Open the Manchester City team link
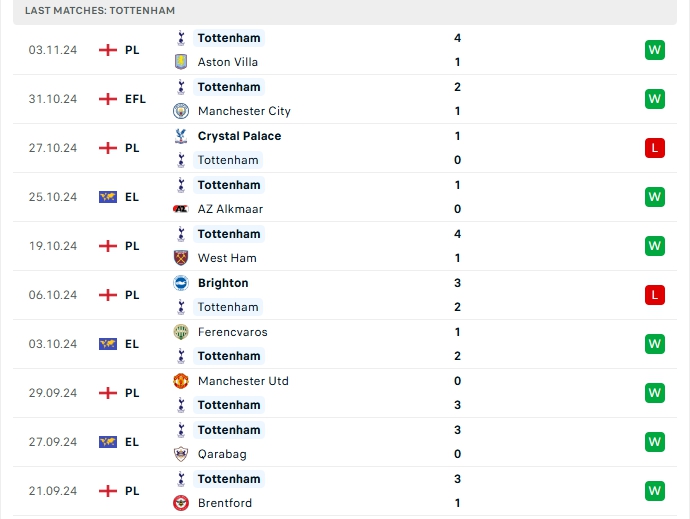690x519 pixels. click(x=244, y=111)
